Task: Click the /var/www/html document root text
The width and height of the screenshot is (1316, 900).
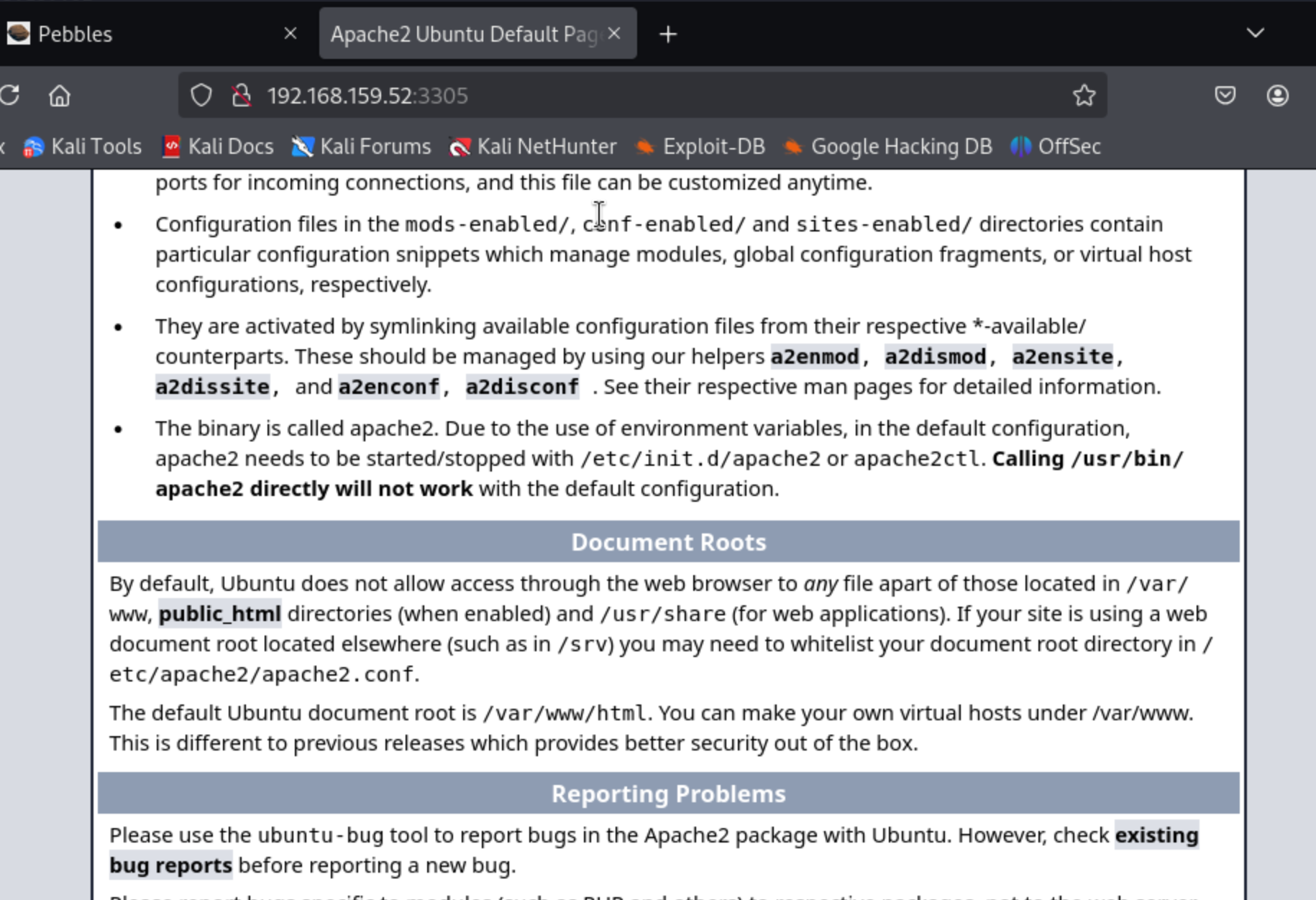Action: pyautogui.click(x=565, y=713)
